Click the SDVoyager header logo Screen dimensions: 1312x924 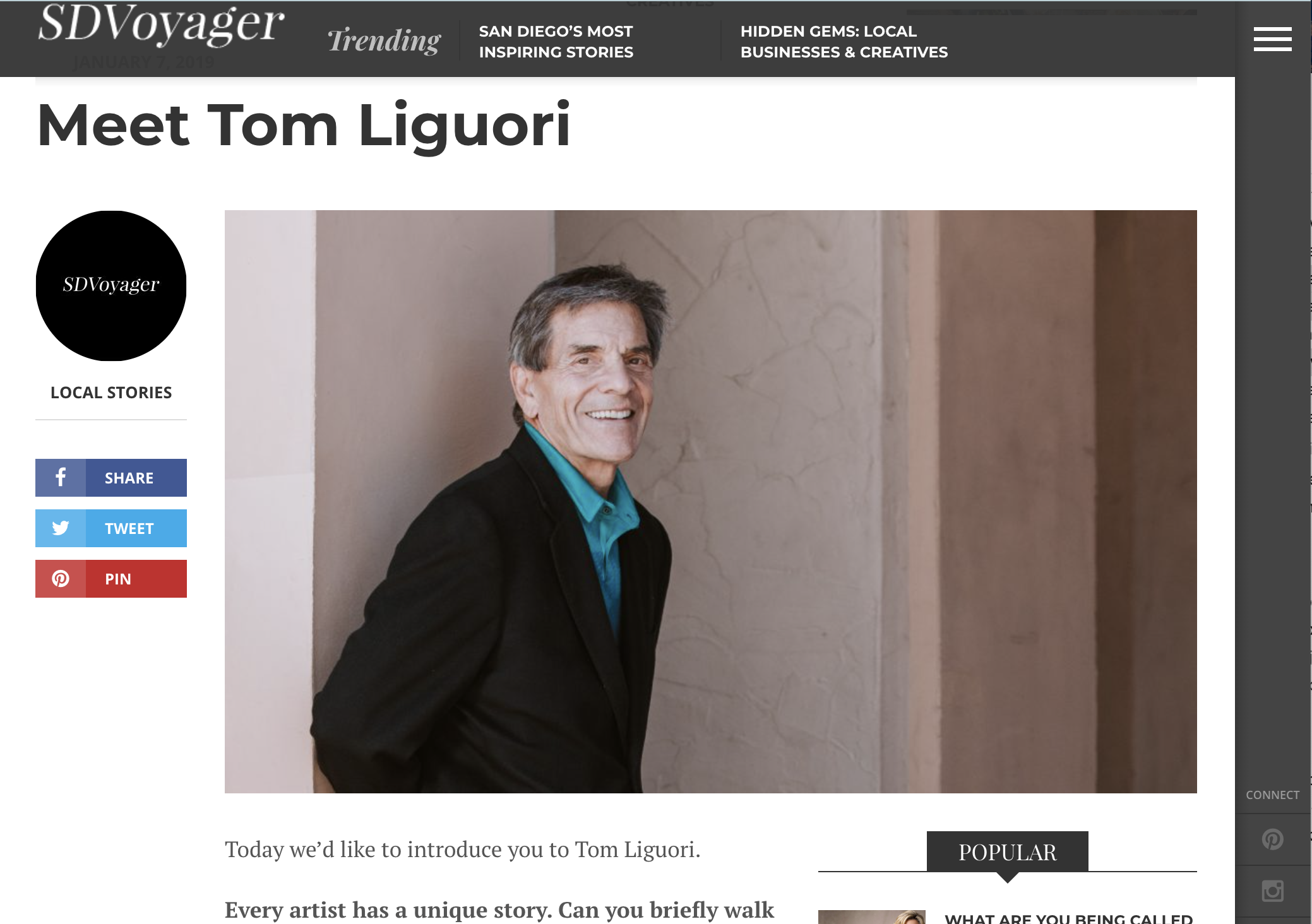point(161,25)
